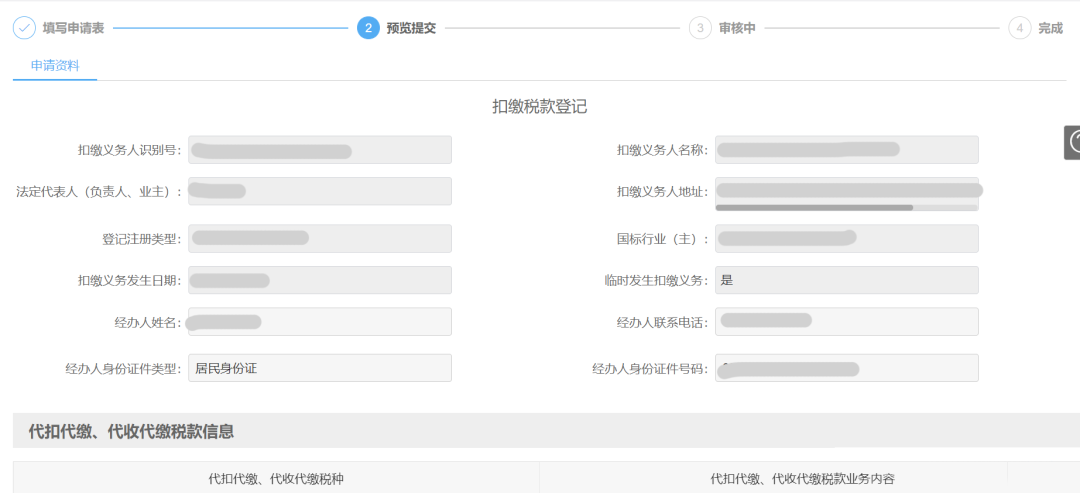The height and width of the screenshot is (493, 1080).
Task: Click the 法定代表人 field
Action: [x=320, y=191]
